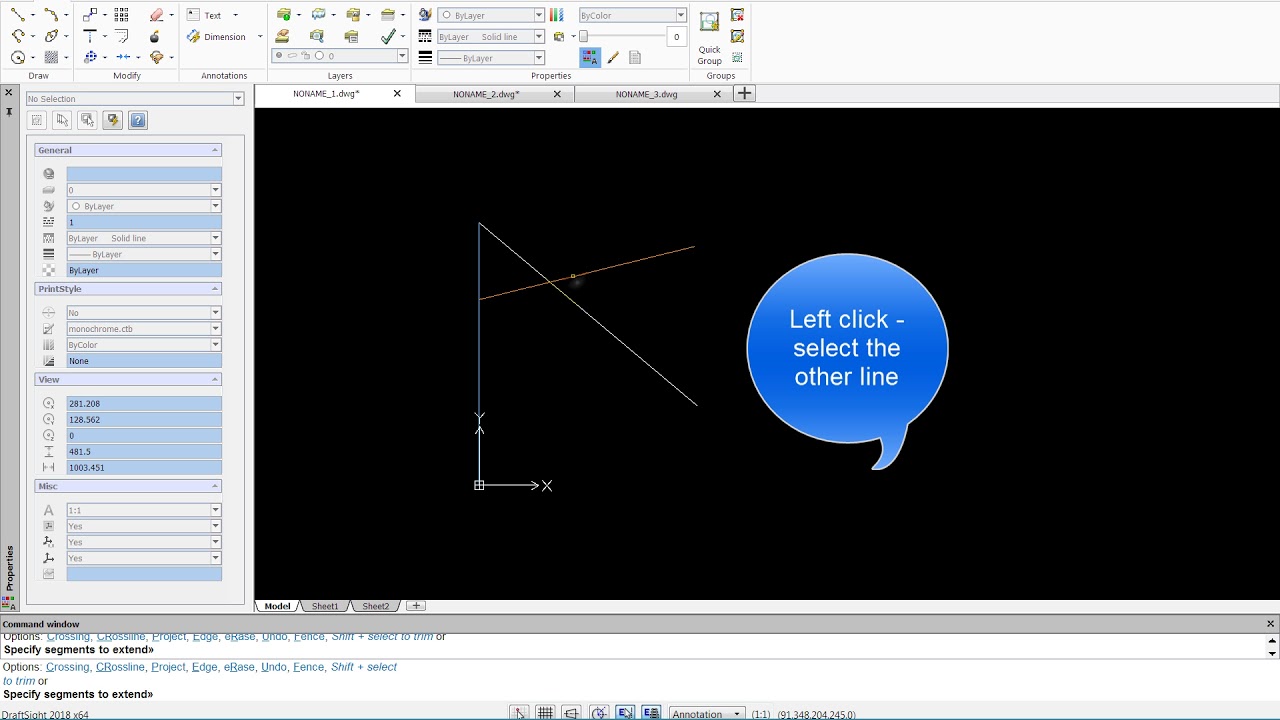Click the Crossing option in command window

68,667
